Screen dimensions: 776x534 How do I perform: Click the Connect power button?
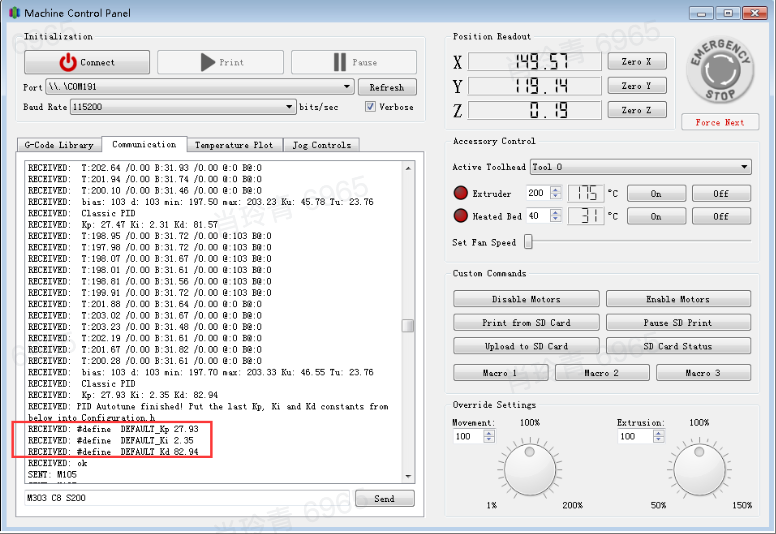[x=86, y=62]
